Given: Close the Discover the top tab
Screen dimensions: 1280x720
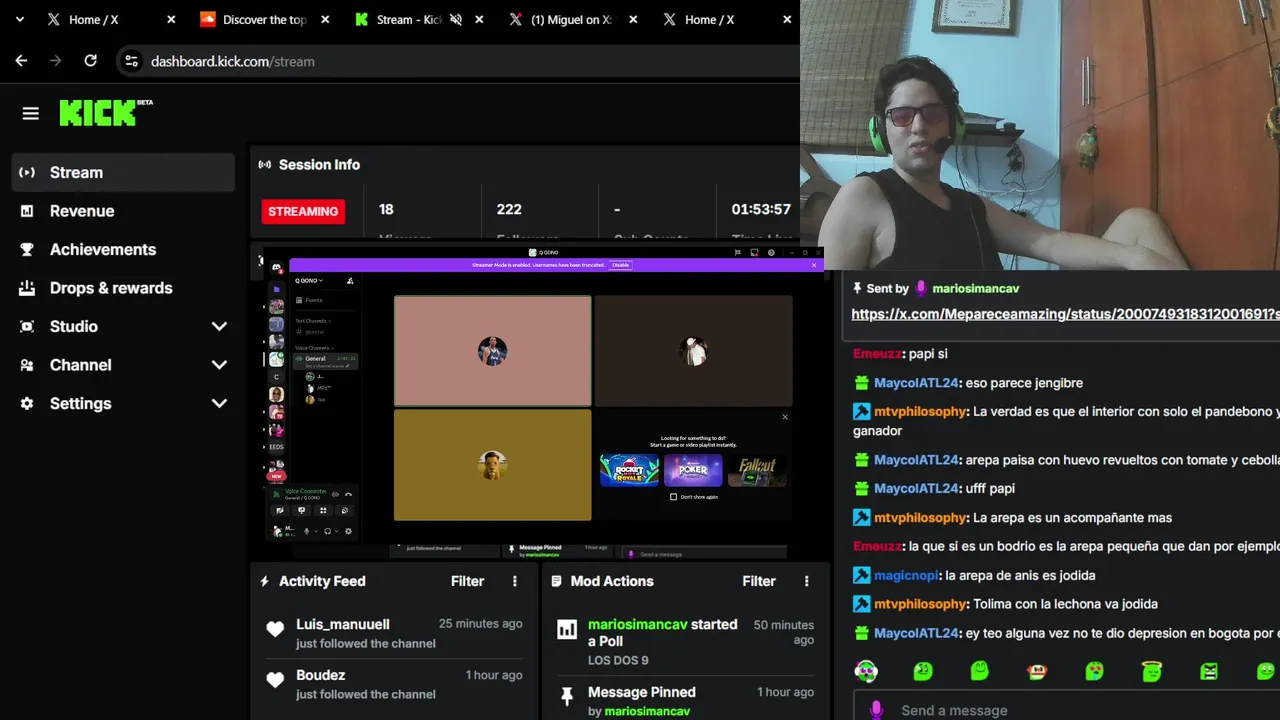Looking at the screenshot, I should pos(325,19).
